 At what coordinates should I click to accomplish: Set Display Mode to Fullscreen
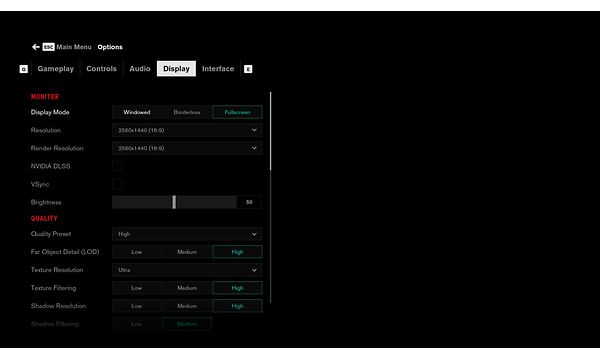[x=237, y=112]
